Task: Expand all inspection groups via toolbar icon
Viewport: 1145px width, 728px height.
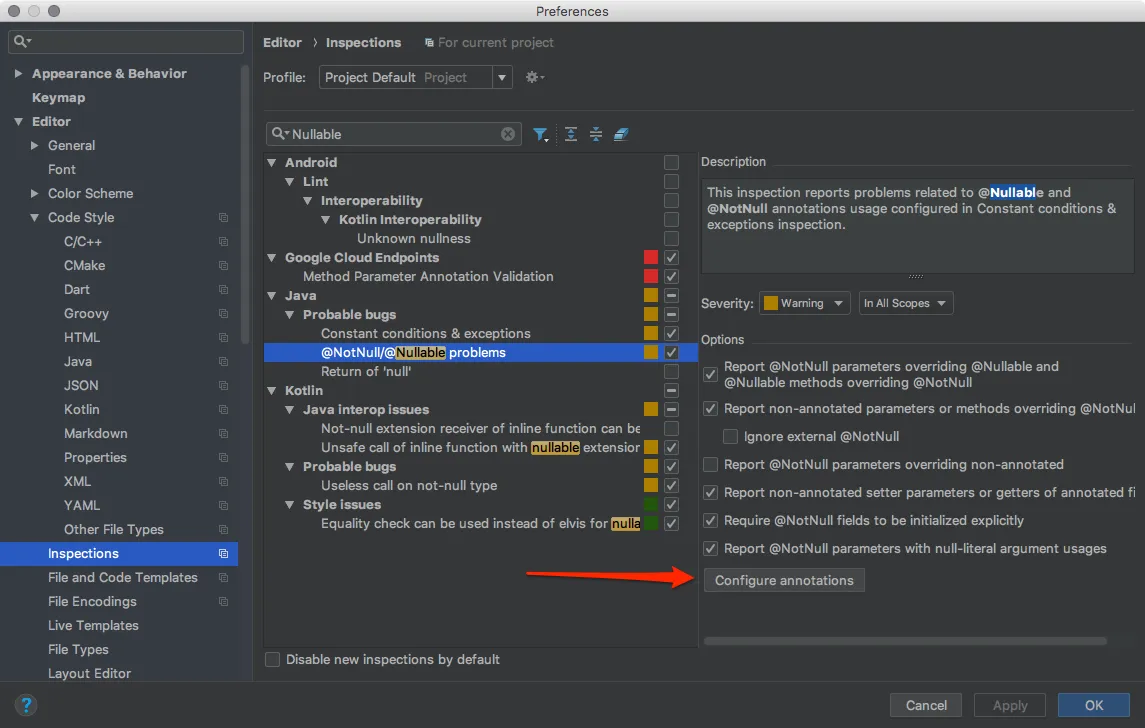Action: pyautogui.click(x=570, y=133)
